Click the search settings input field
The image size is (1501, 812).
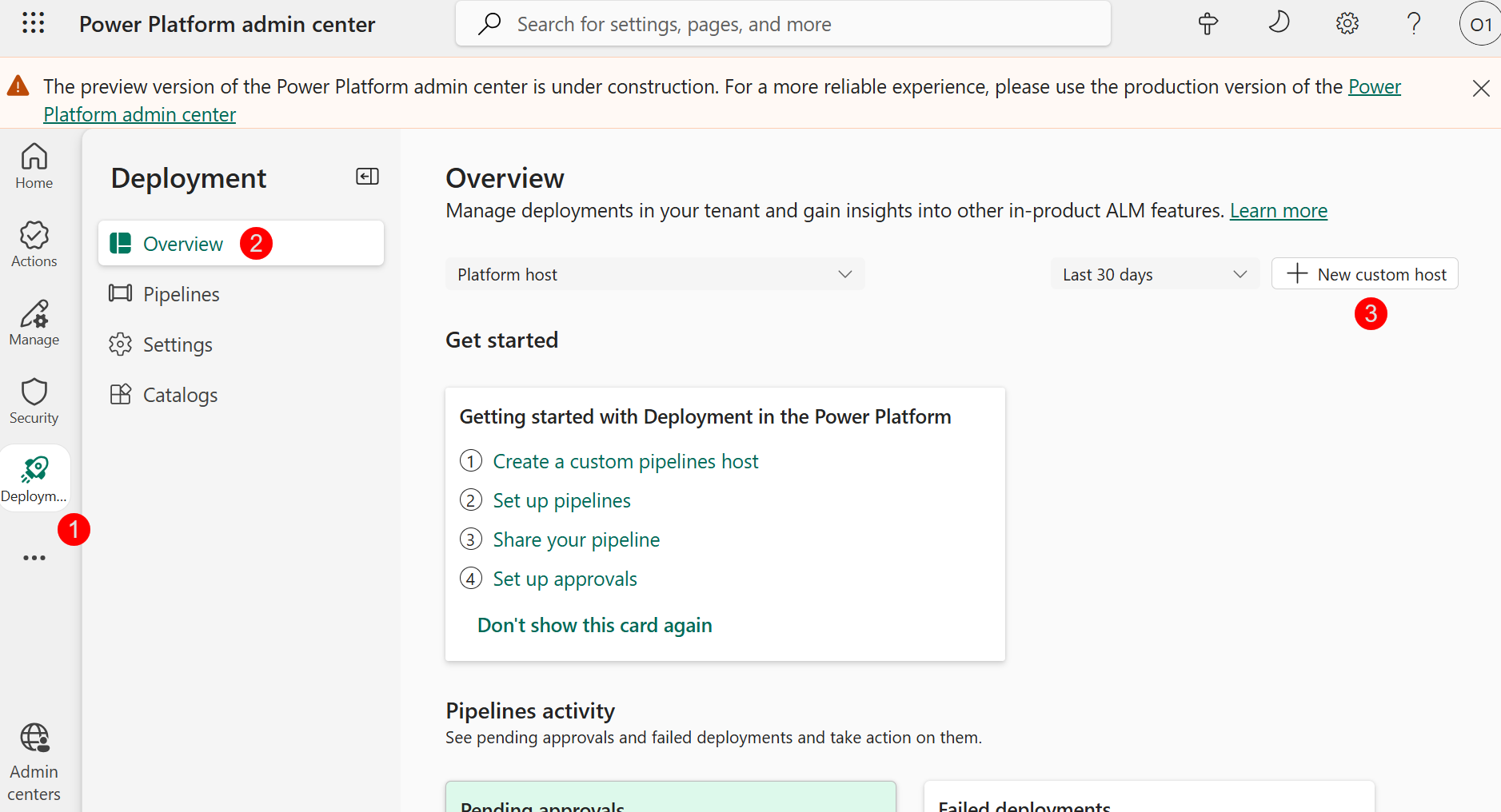pos(784,24)
